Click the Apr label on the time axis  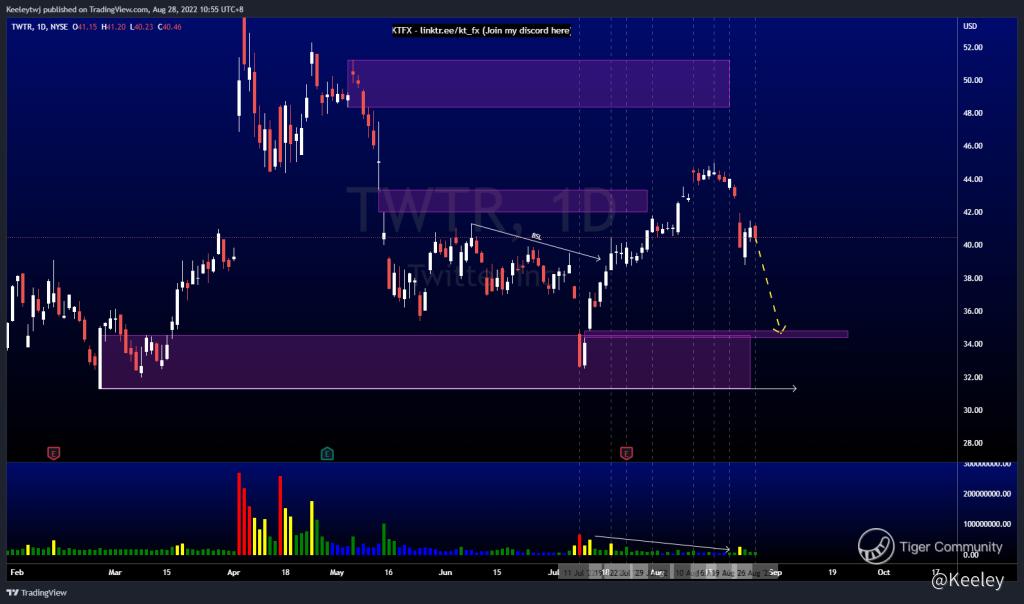point(233,573)
